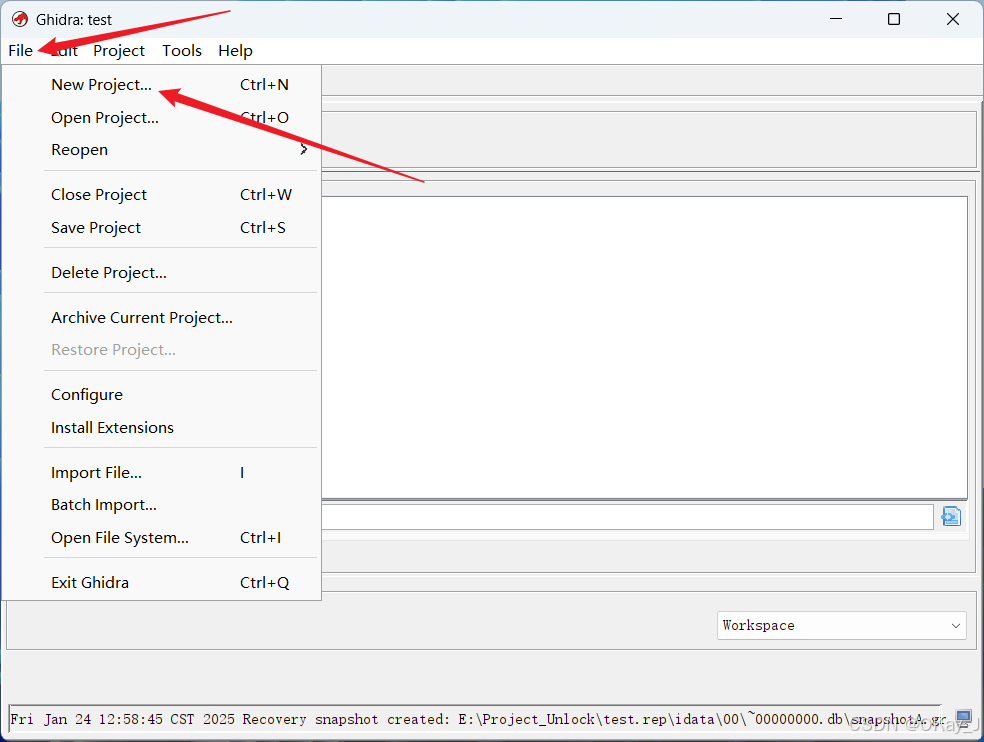This screenshot has height=742, width=984.
Task: Choose Archive Current Project...
Action: (x=162, y=318)
